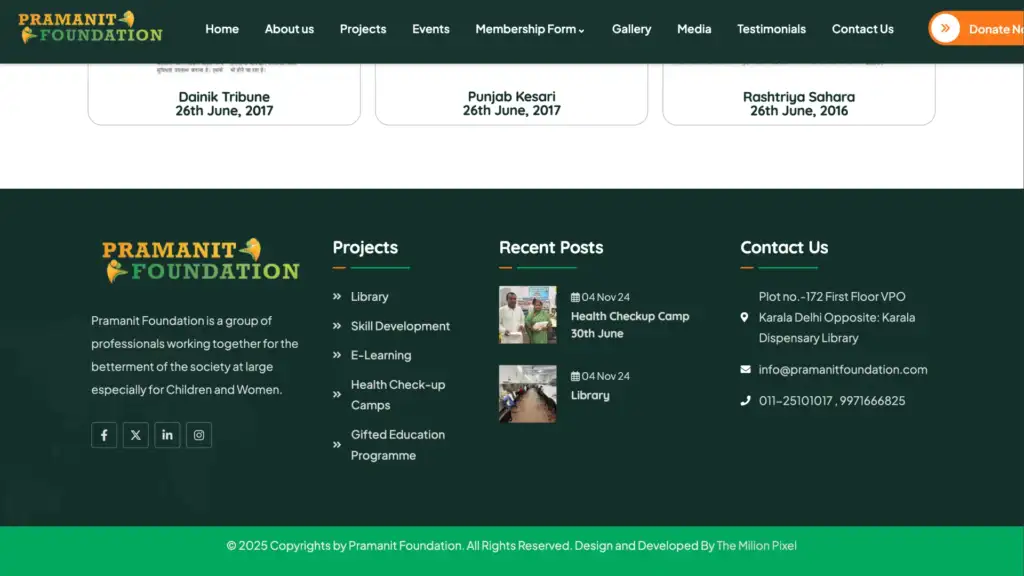Select the Media navigation item
This screenshot has height=576, width=1024.
click(694, 29)
